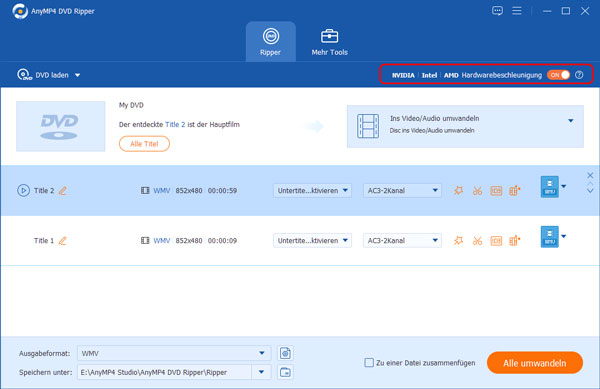Open the effects edit icon for Title 1
The width and height of the screenshot is (600, 389).
pyautogui.click(x=458, y=241)
